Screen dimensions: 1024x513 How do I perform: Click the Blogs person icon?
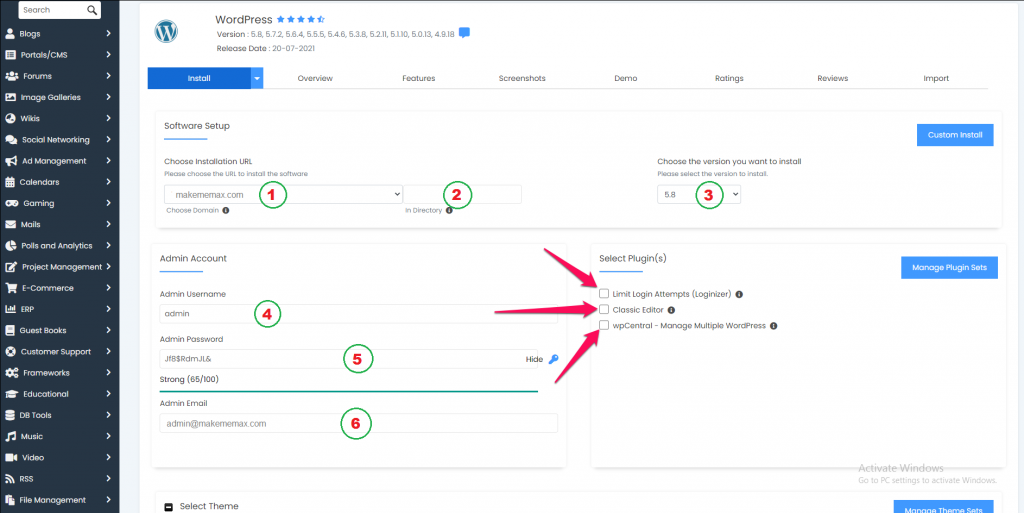coord(10,33)
